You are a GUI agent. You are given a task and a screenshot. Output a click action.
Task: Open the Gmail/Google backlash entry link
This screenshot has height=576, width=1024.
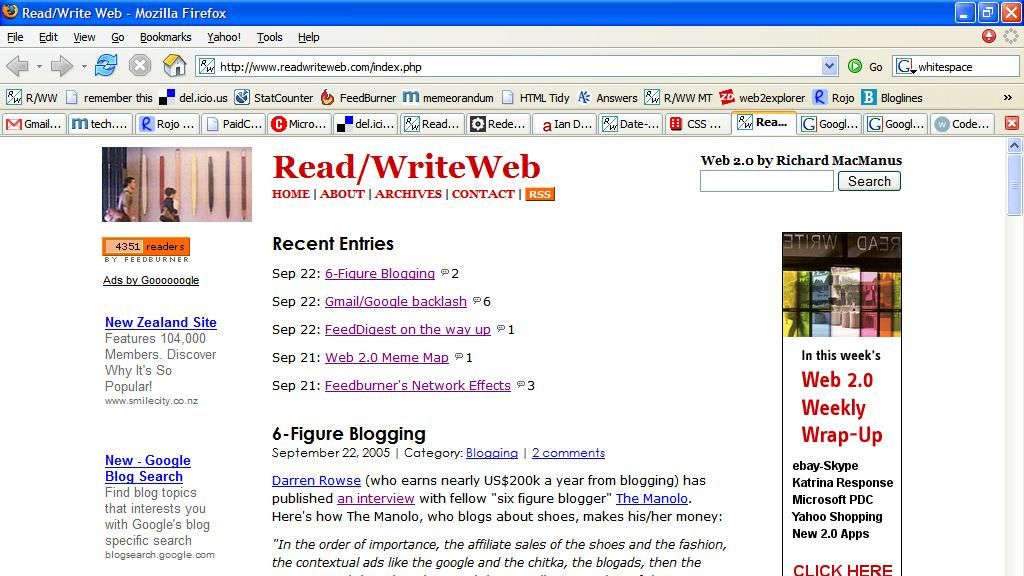396,302
